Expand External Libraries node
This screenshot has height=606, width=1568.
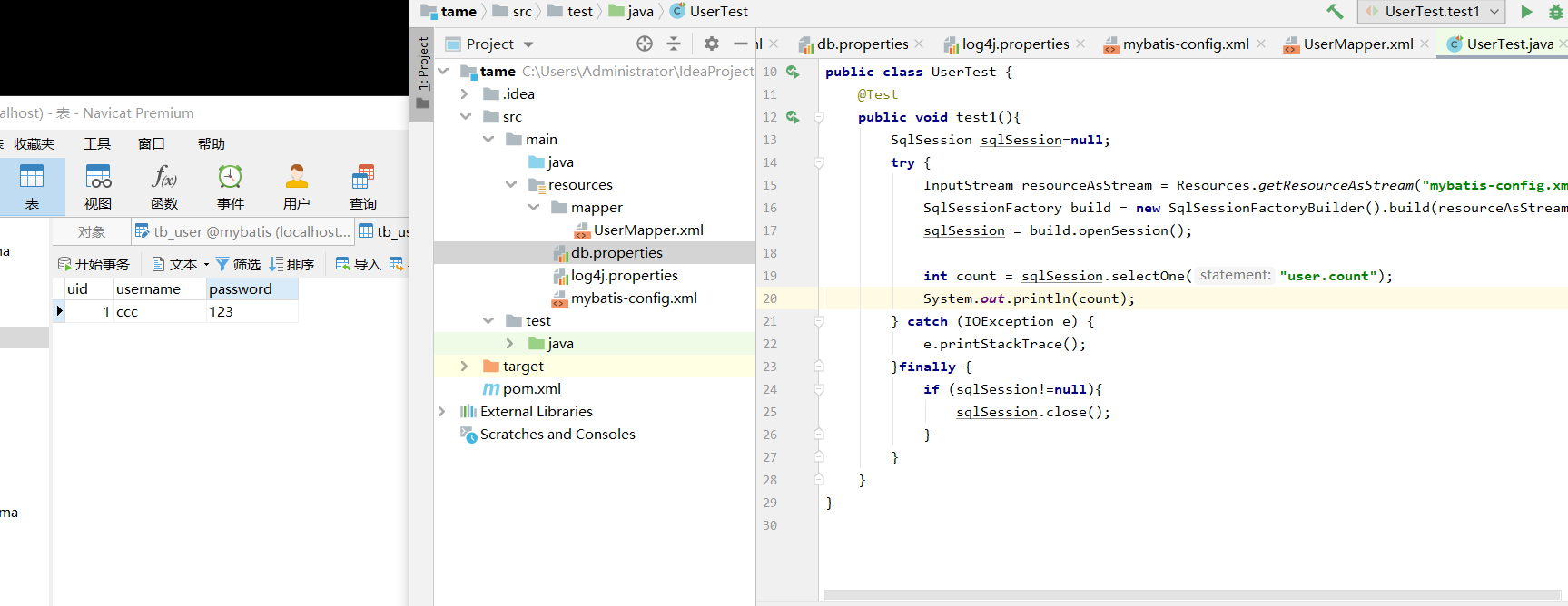[442, 411]
